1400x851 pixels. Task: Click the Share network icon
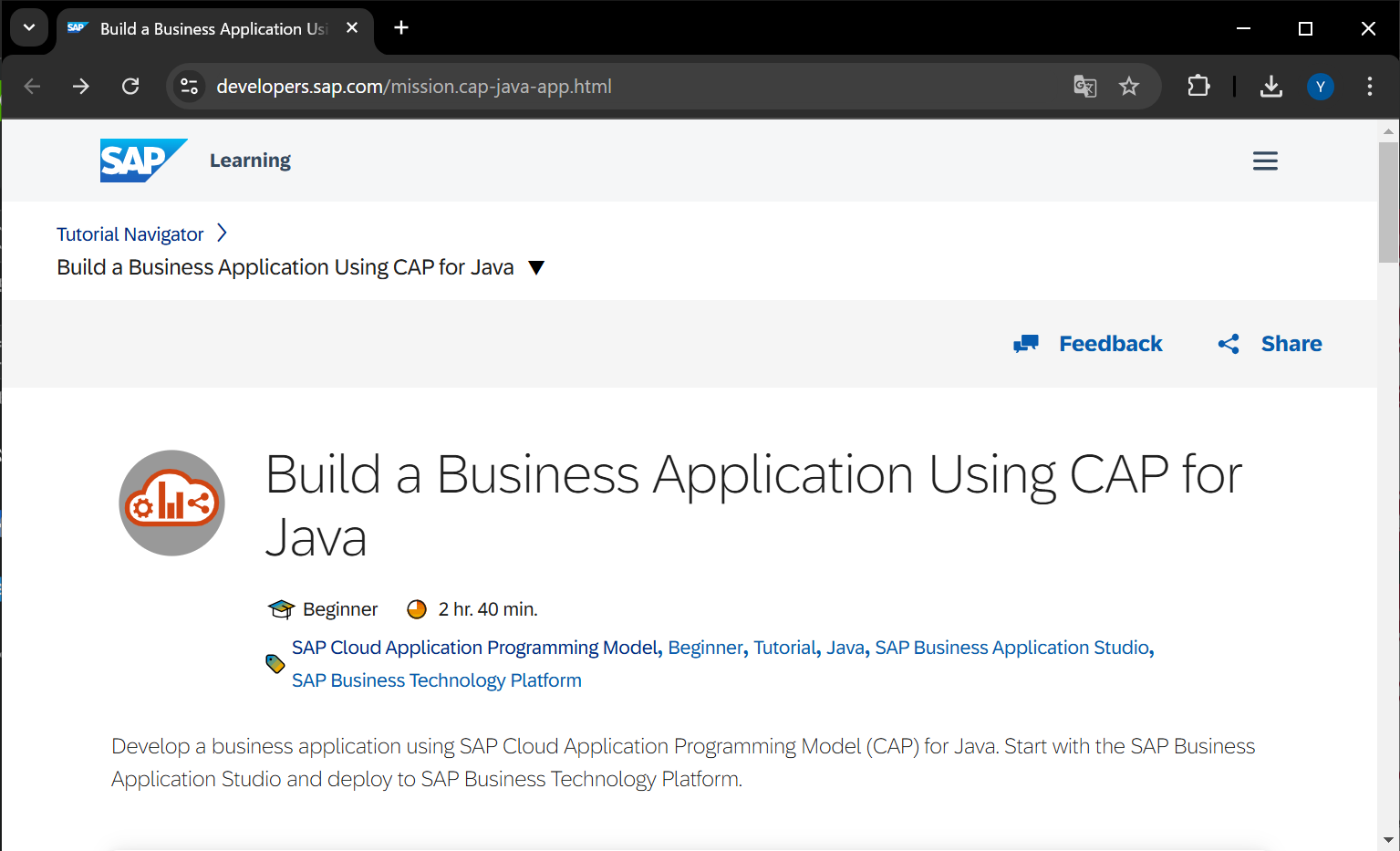(x=1229, y=344)
